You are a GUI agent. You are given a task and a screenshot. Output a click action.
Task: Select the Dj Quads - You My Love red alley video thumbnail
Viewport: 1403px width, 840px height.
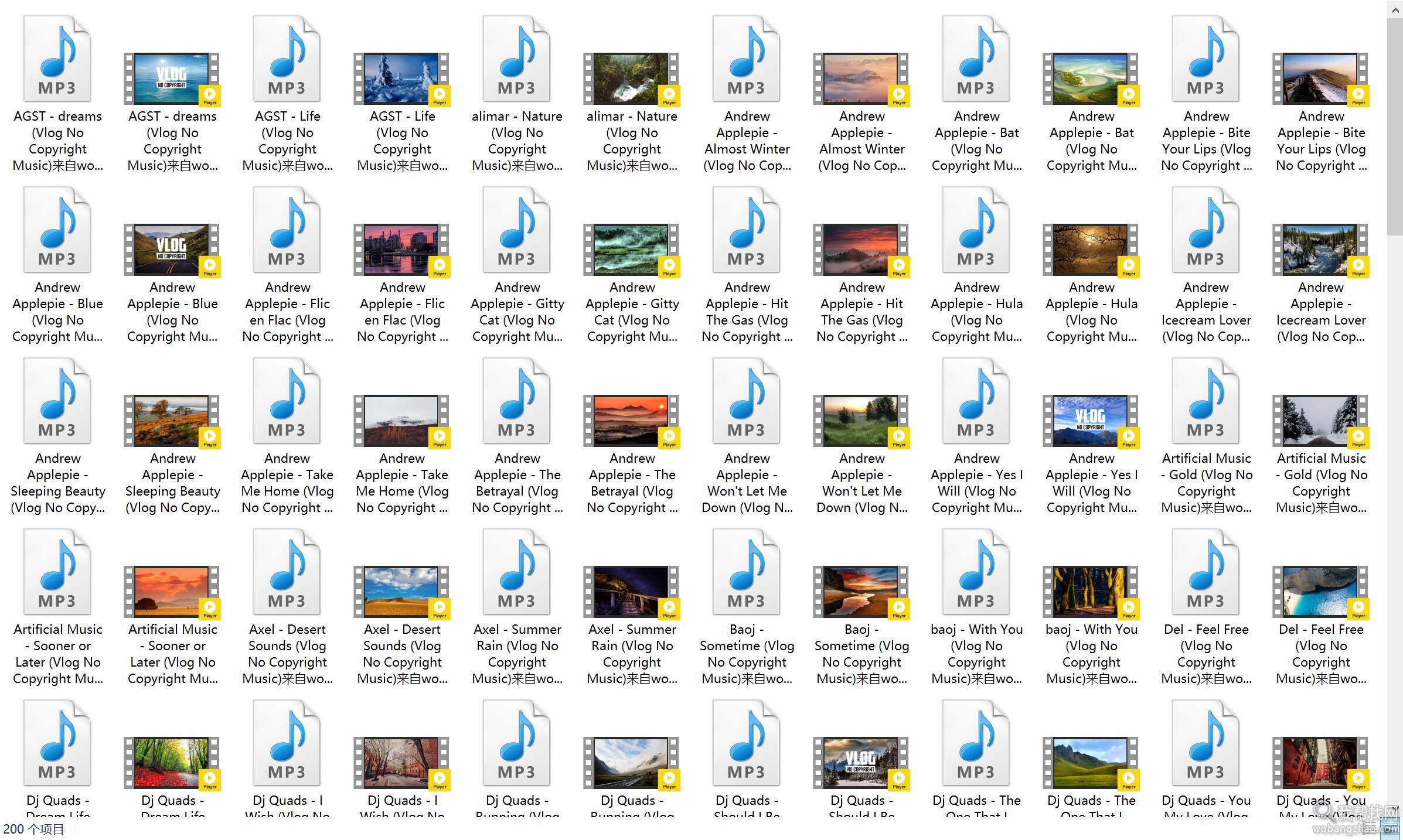point(1320,763)
